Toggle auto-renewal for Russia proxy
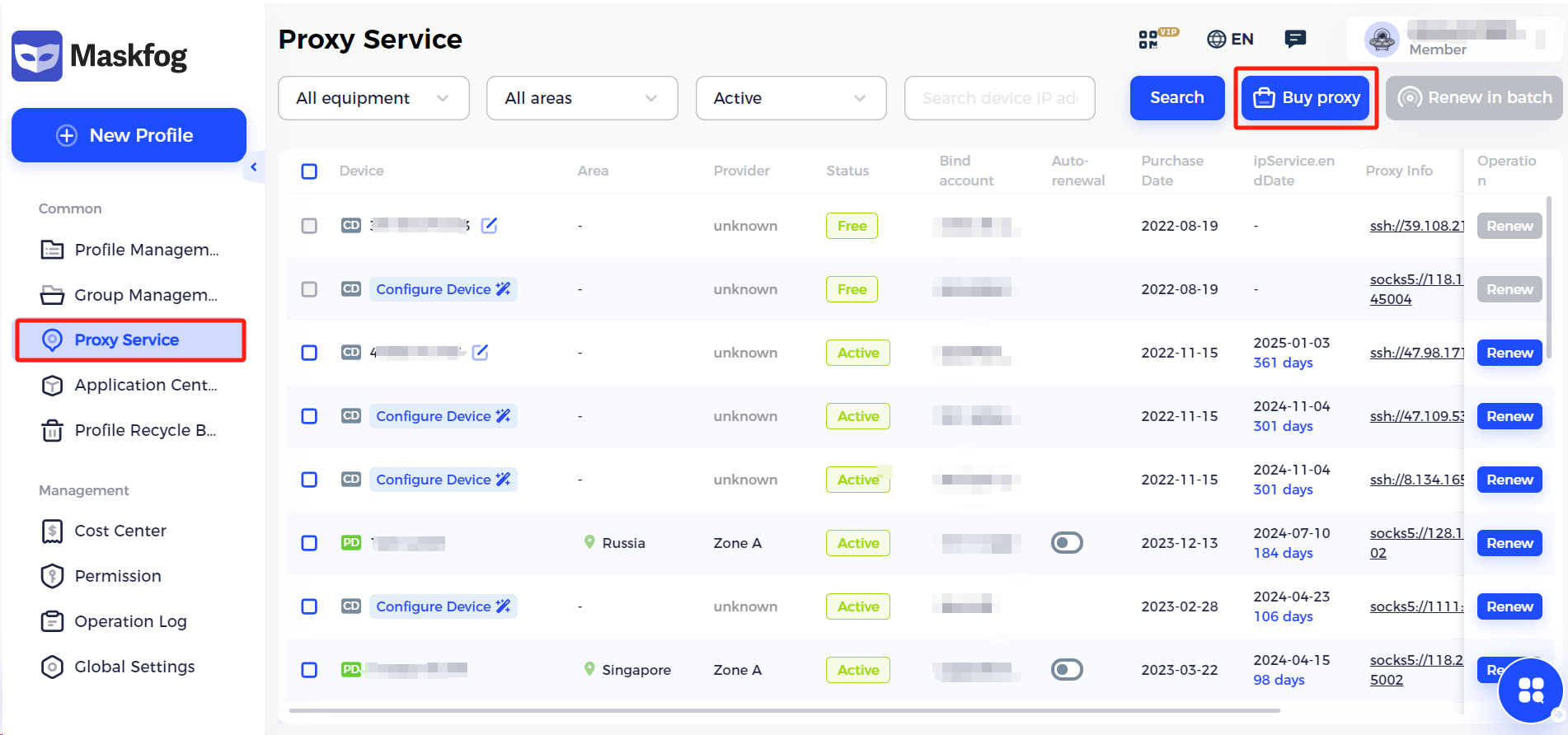1568x735 pixels. tap(1067, 542)
